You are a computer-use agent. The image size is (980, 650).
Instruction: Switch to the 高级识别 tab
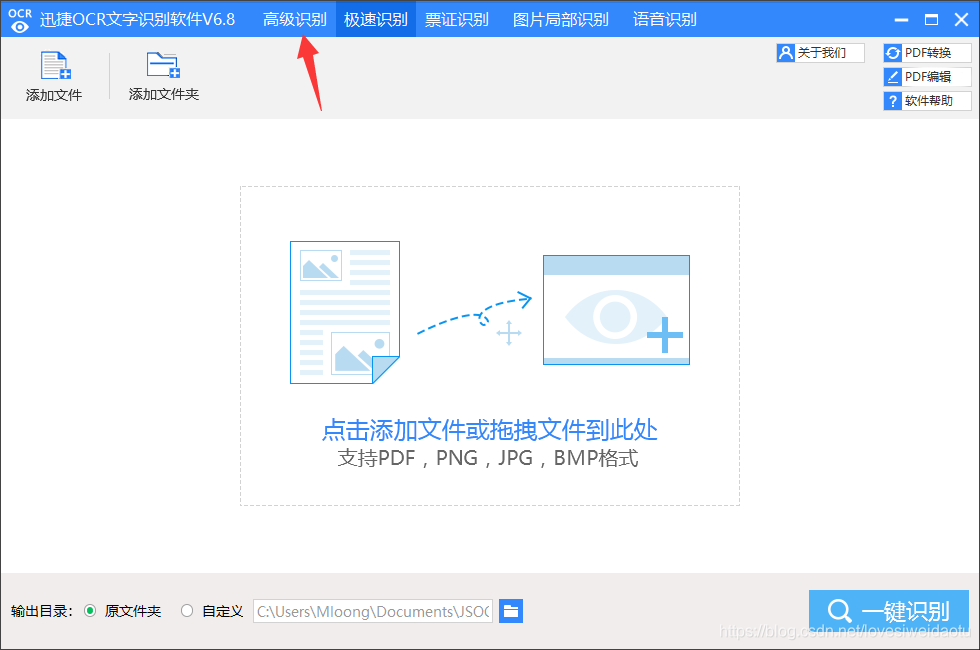point(295,18)
